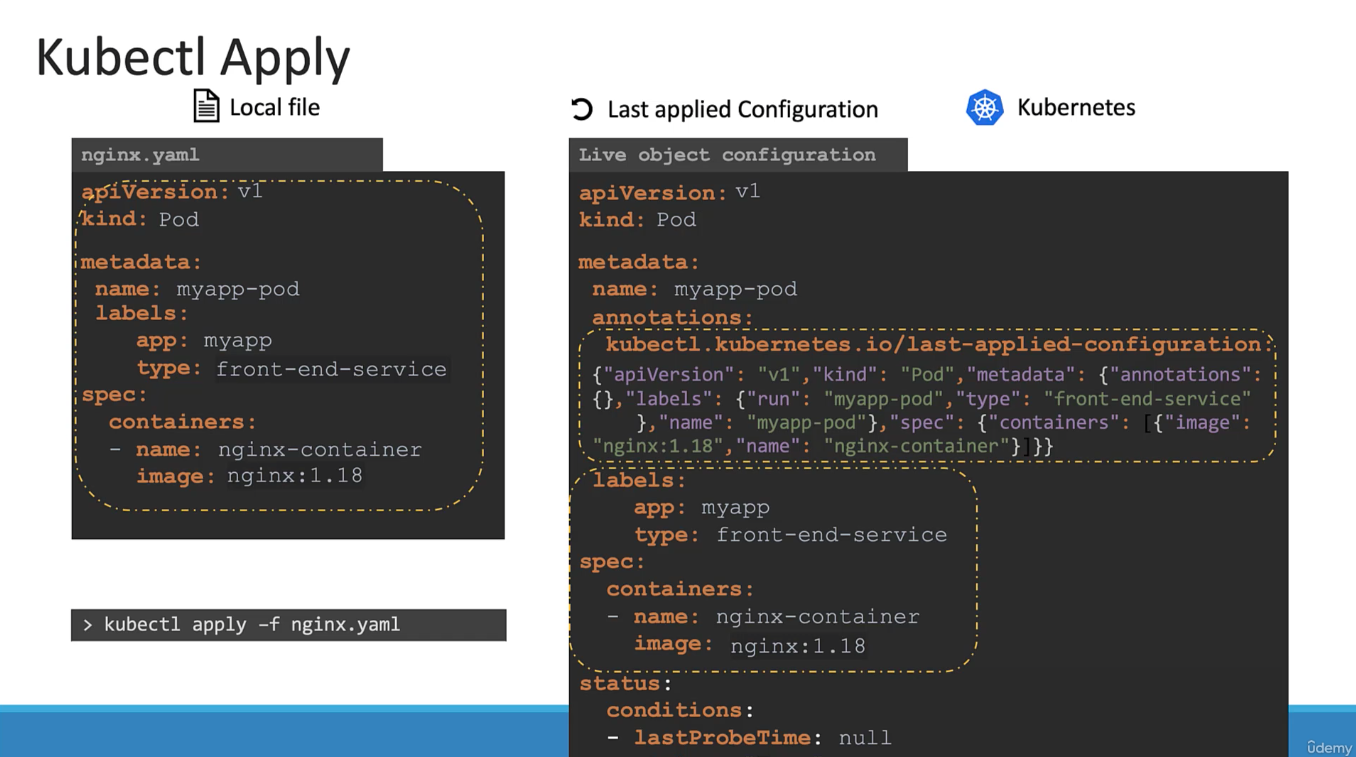Click type: front-end-service in nginx.yaml
The height and width of the screenshot is (757, 1356).
tap(292, 369)
